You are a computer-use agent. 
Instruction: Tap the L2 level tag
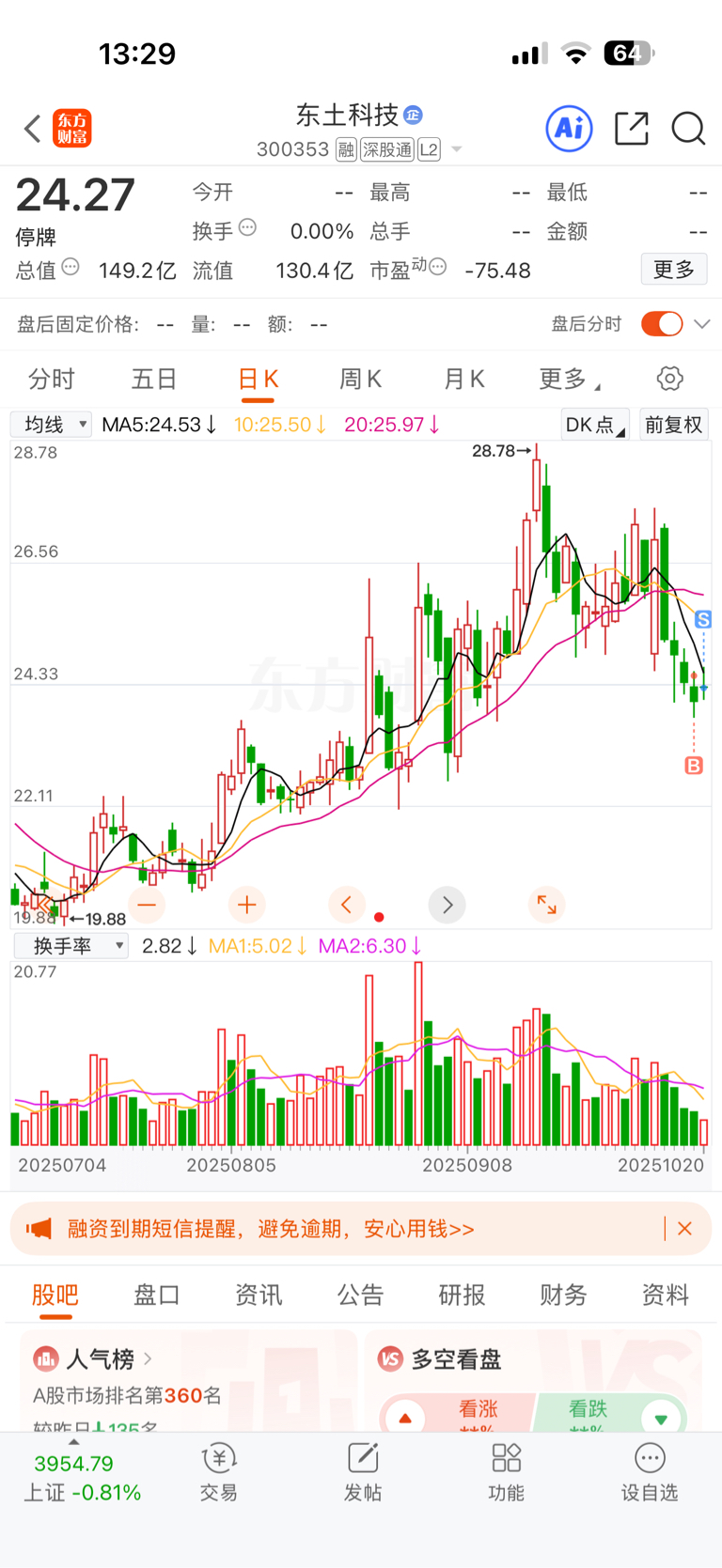click(x=429, y=150)
